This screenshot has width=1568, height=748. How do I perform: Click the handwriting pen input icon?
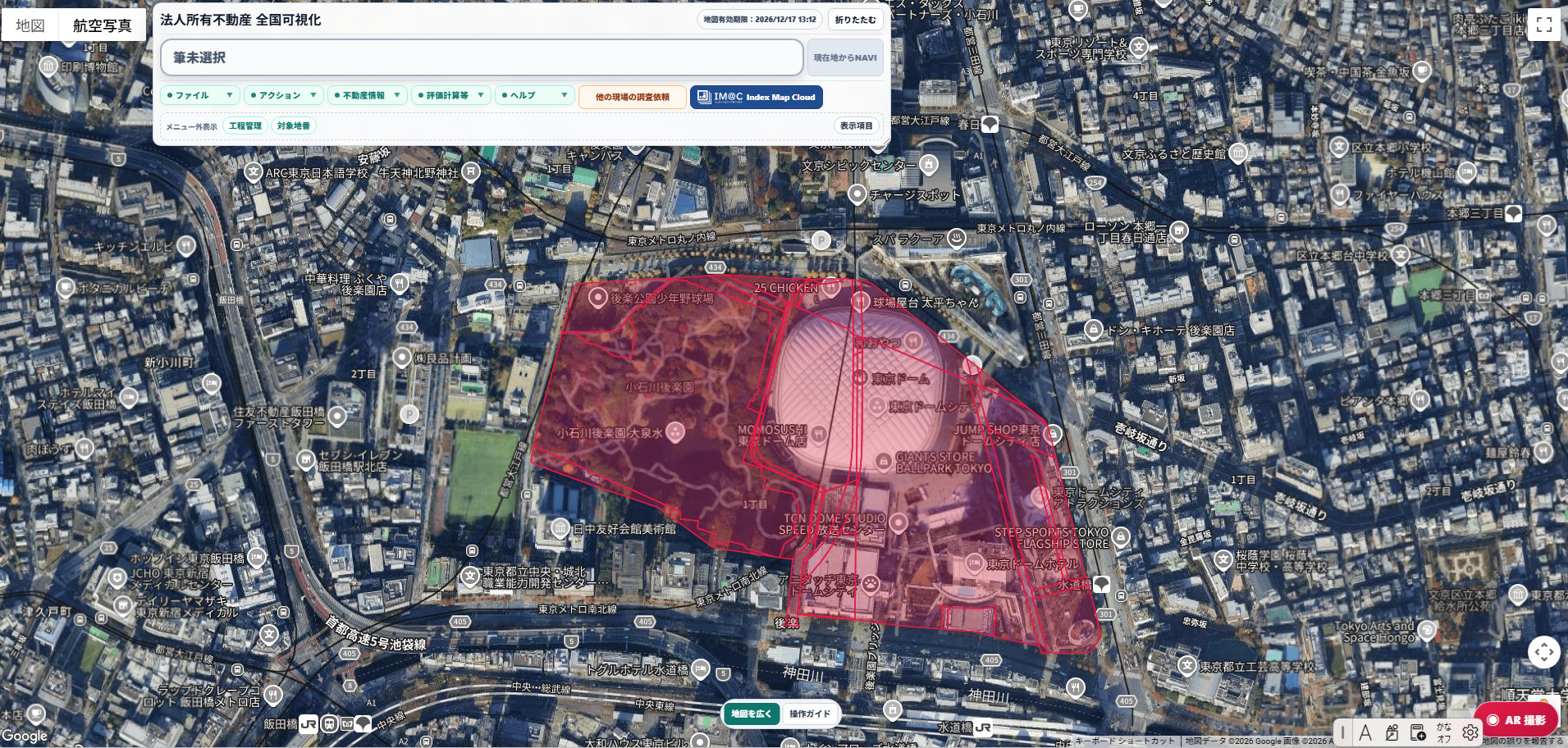point(1392,732)
